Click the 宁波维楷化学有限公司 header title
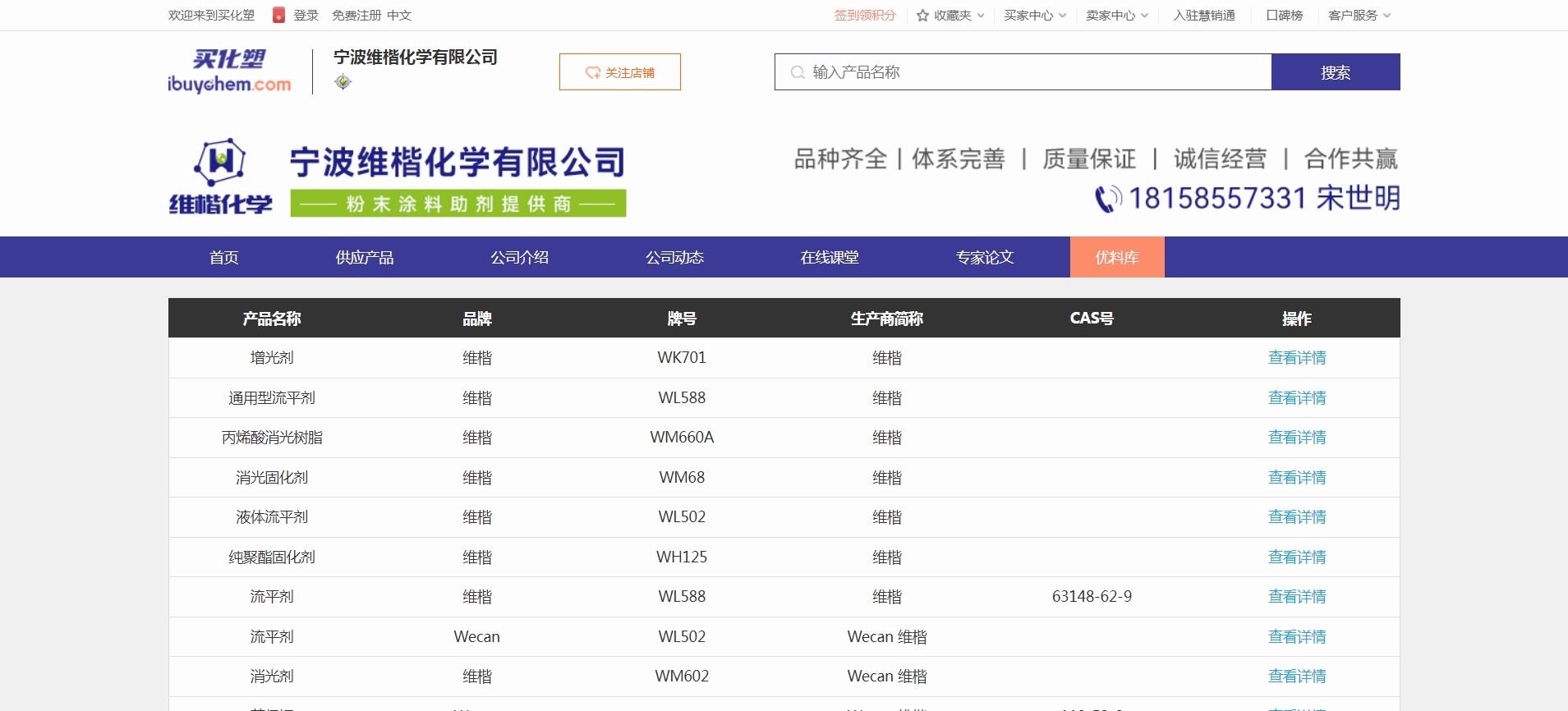 (x=416, y=57)
